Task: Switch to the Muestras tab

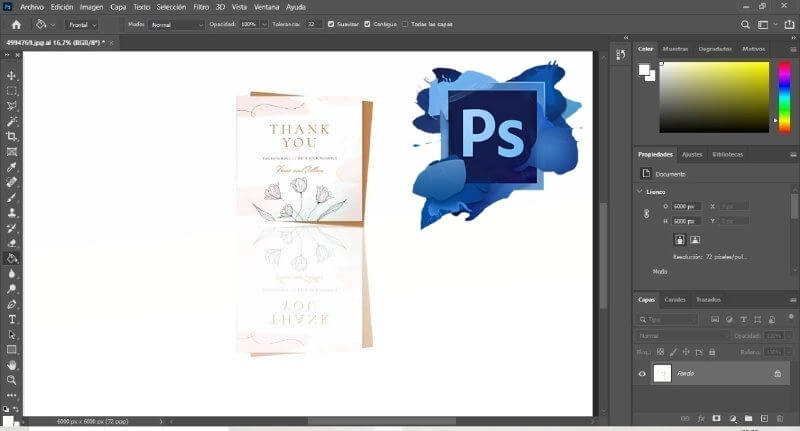Action: pos(676,48)
